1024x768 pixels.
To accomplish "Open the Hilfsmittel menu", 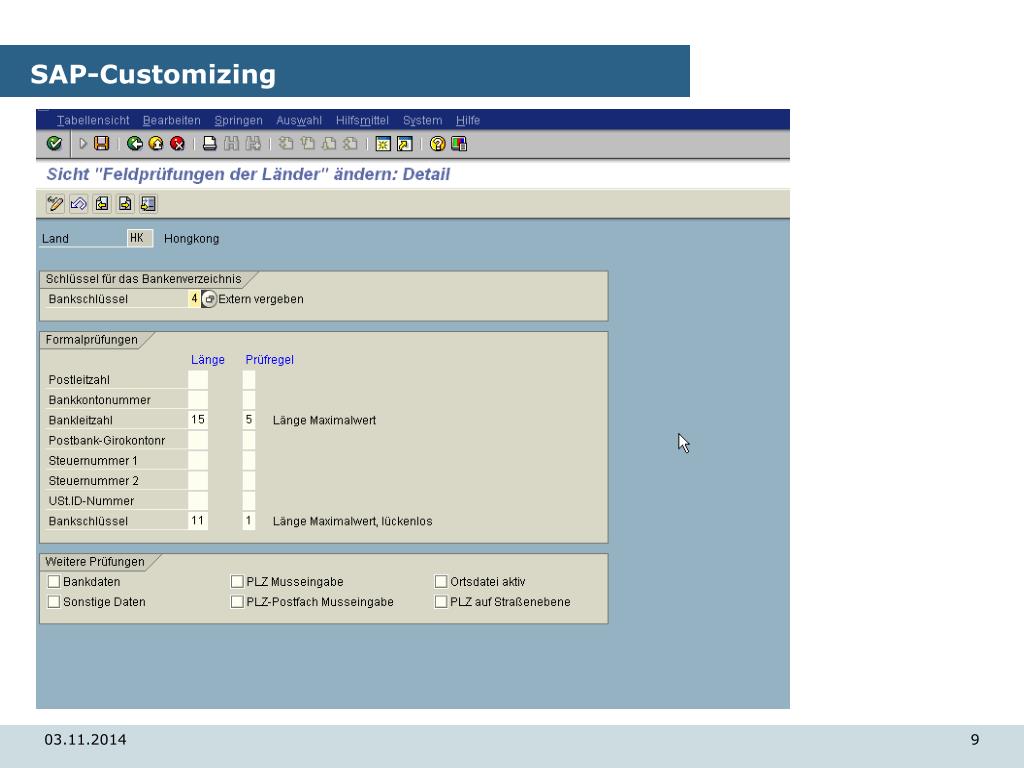I will tap(362, 120).
